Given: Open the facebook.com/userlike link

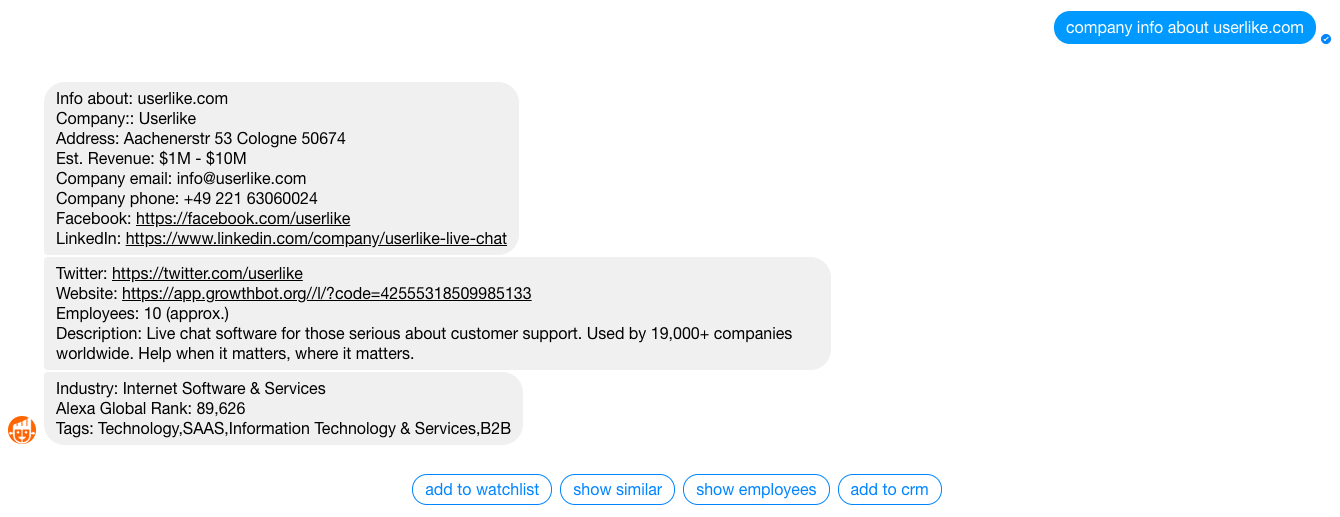Looking at the screenshot, I should coord(243,218).
